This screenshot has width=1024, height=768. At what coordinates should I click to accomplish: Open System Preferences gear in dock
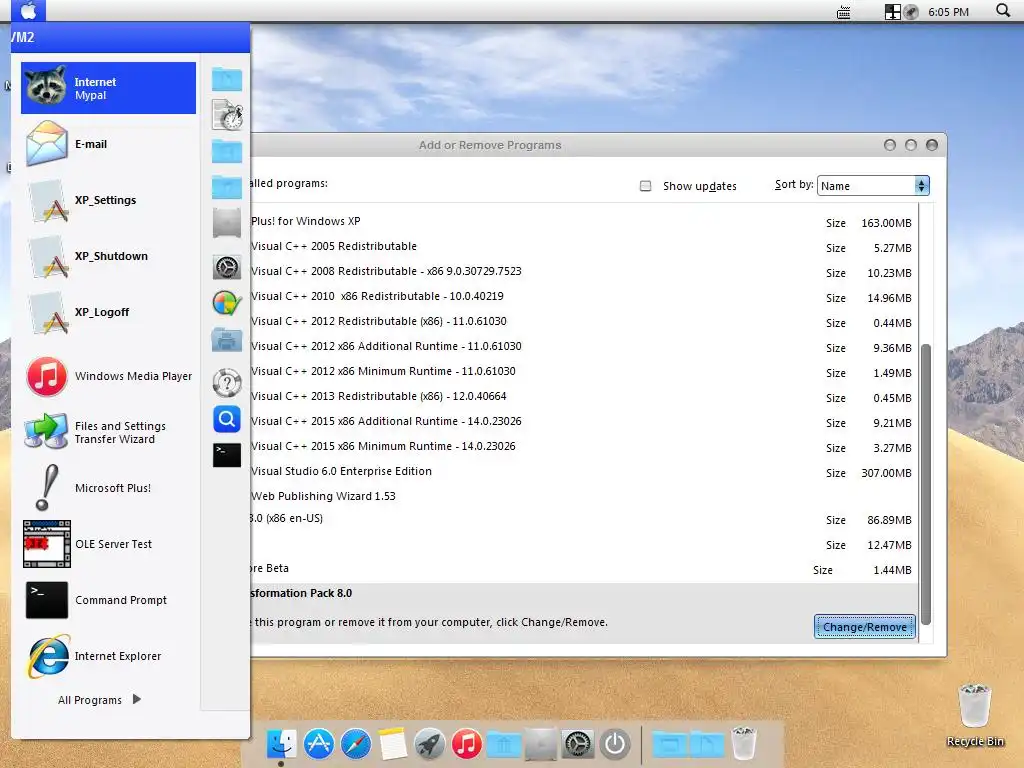(x=578, y=744)
